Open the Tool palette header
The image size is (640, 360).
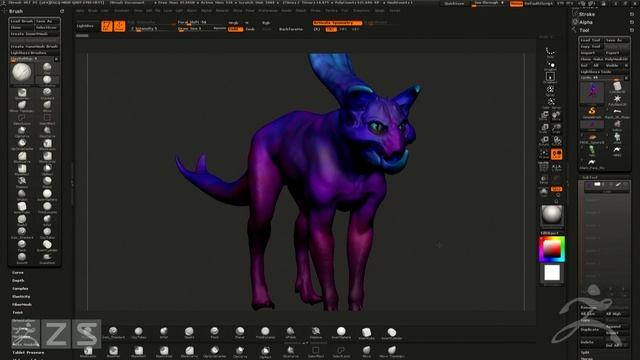click(x=584, y=30)
